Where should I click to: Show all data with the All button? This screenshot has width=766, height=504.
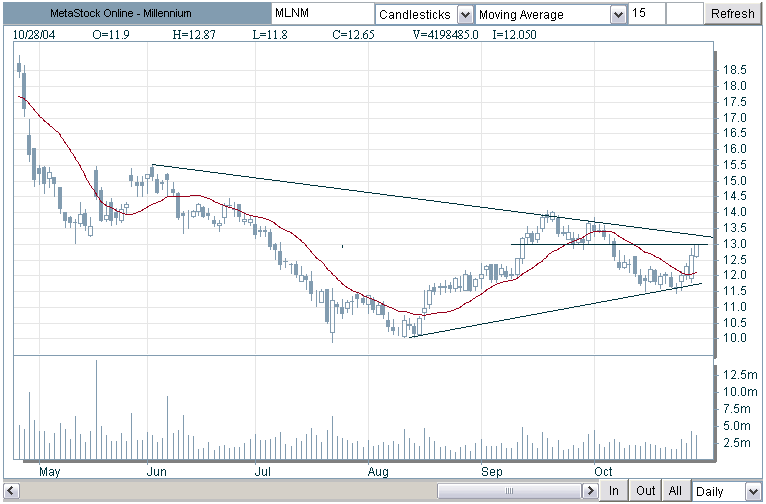[x=675, y=490]
